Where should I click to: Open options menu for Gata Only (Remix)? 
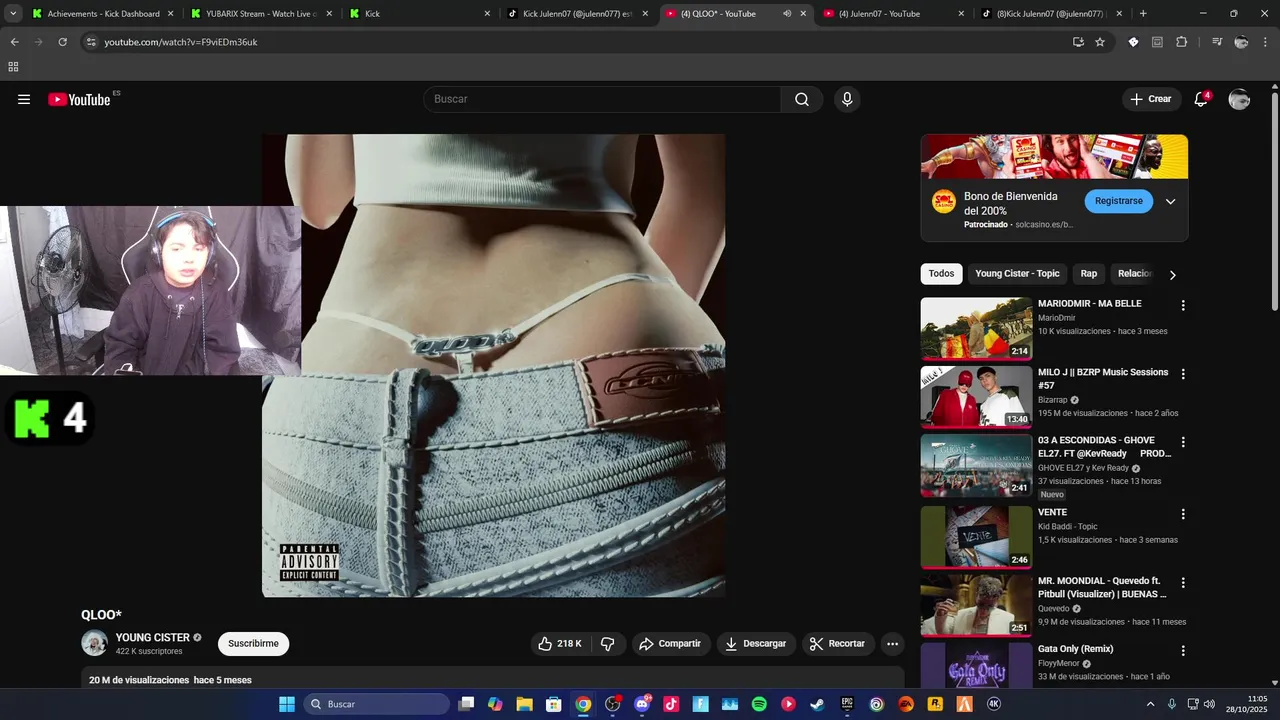[x=1183, y=650]
